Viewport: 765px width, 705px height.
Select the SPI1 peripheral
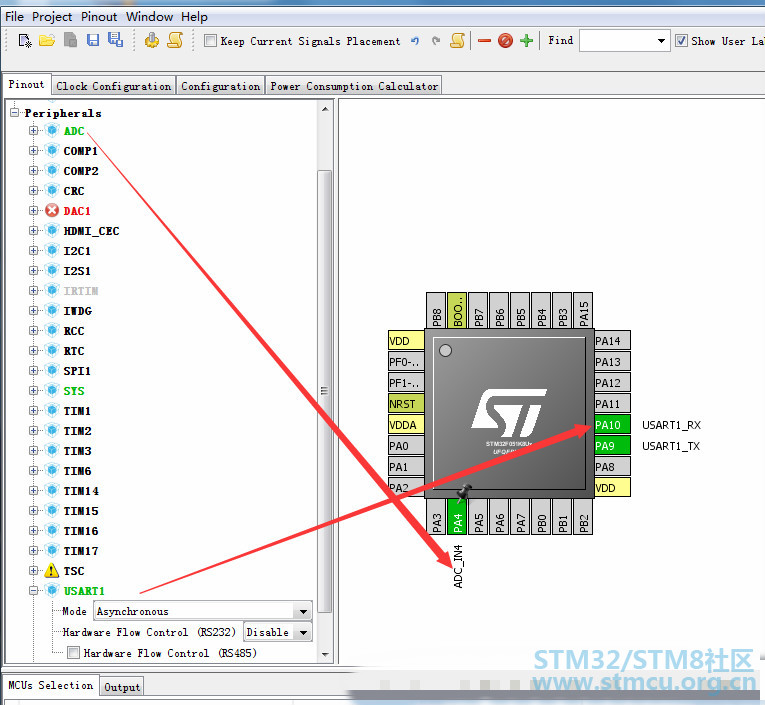point(77,371)
